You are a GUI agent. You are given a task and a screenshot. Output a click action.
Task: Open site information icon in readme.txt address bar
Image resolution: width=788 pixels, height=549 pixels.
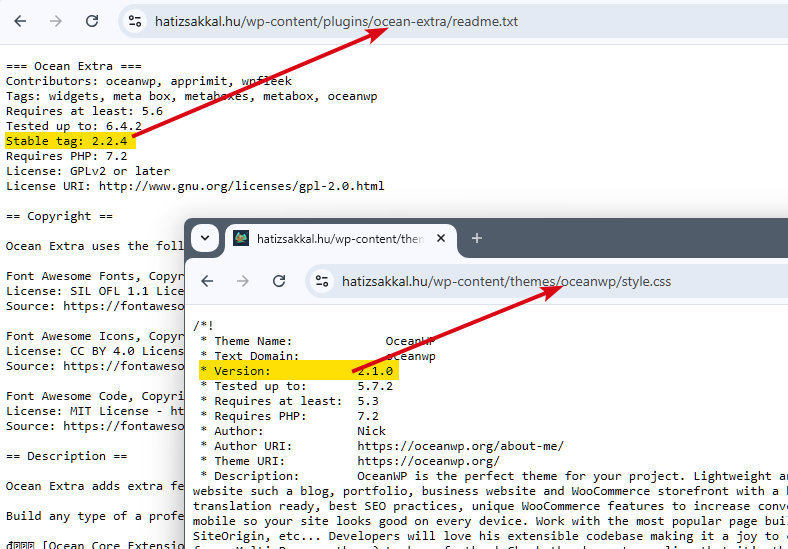[x=135, y=21]
